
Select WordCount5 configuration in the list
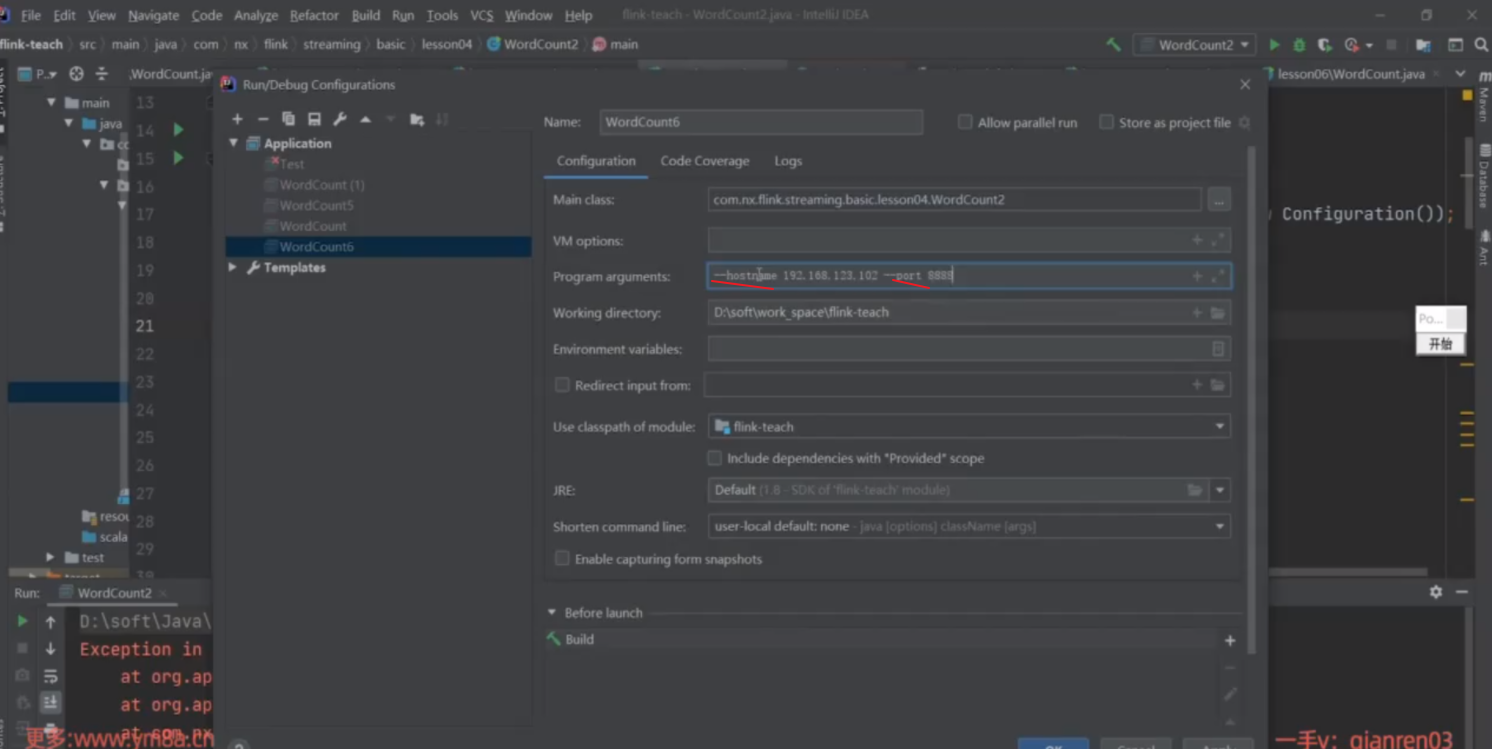click(316, 205)
